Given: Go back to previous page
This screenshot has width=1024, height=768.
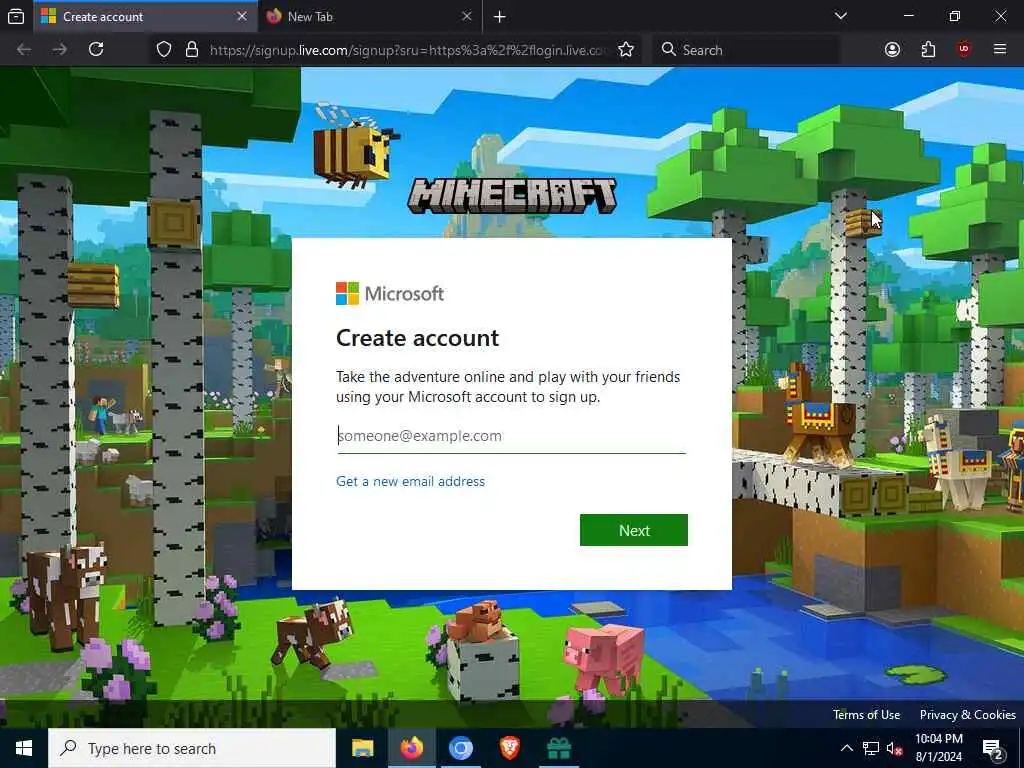Looking at the screenshot, I should (24, 50).
